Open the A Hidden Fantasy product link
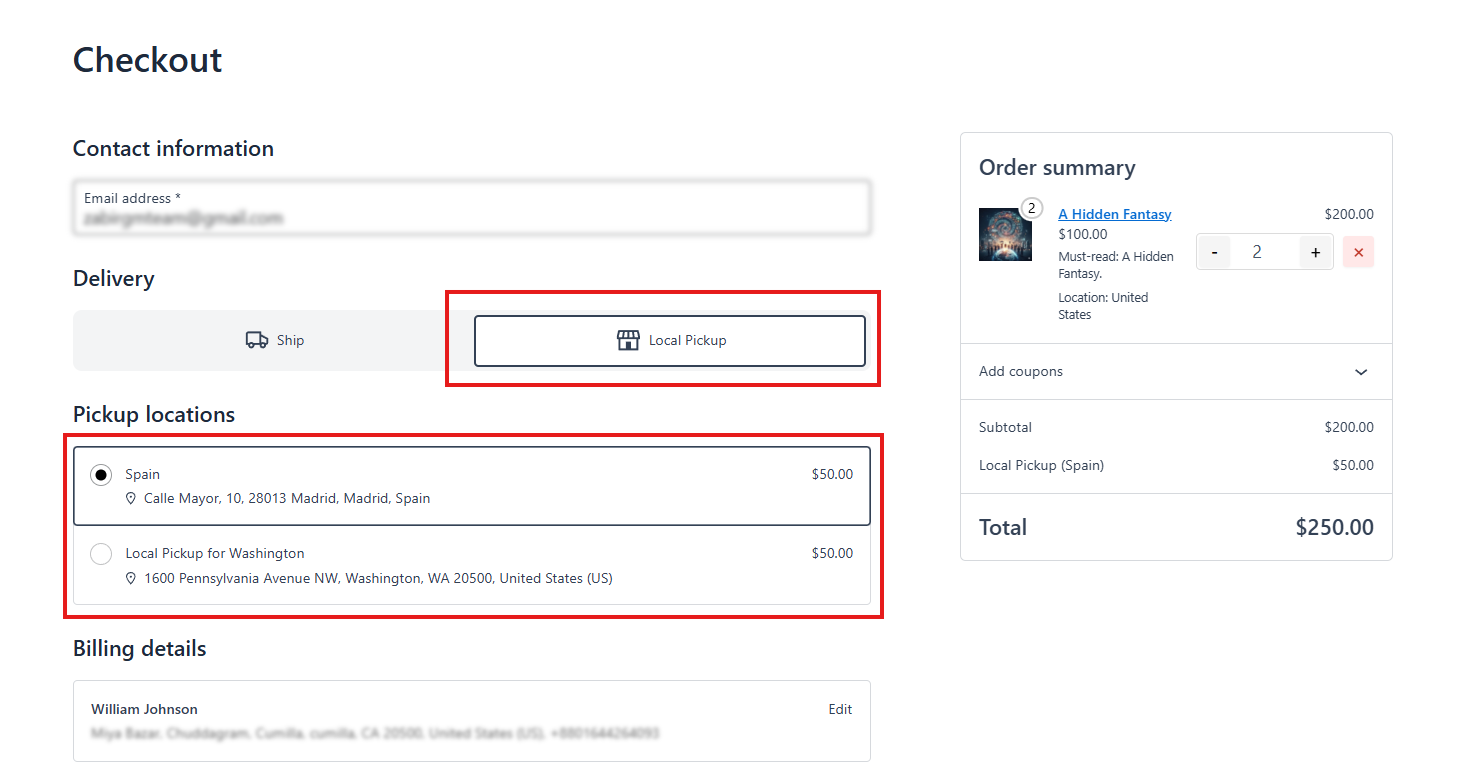Image resolution: width=1475 pixels, height=783 pixels. tap(1114, 214)
